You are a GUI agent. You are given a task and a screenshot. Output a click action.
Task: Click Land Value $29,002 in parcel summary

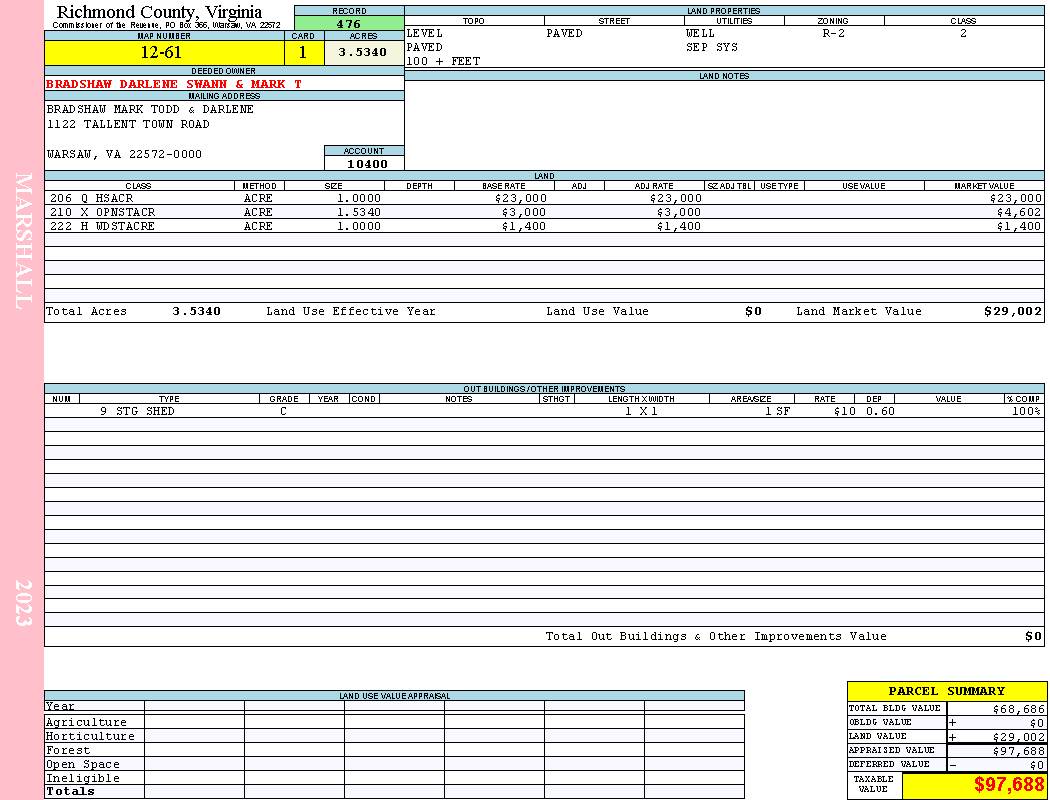[1018, 737]
